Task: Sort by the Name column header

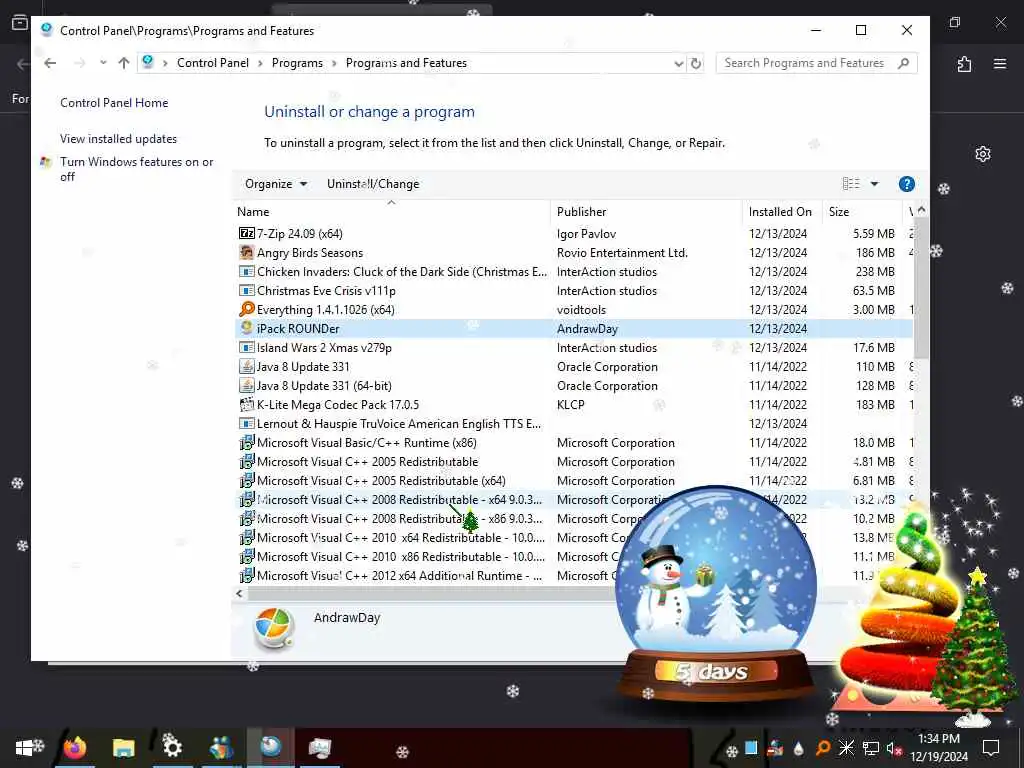Action: point(391,212)
